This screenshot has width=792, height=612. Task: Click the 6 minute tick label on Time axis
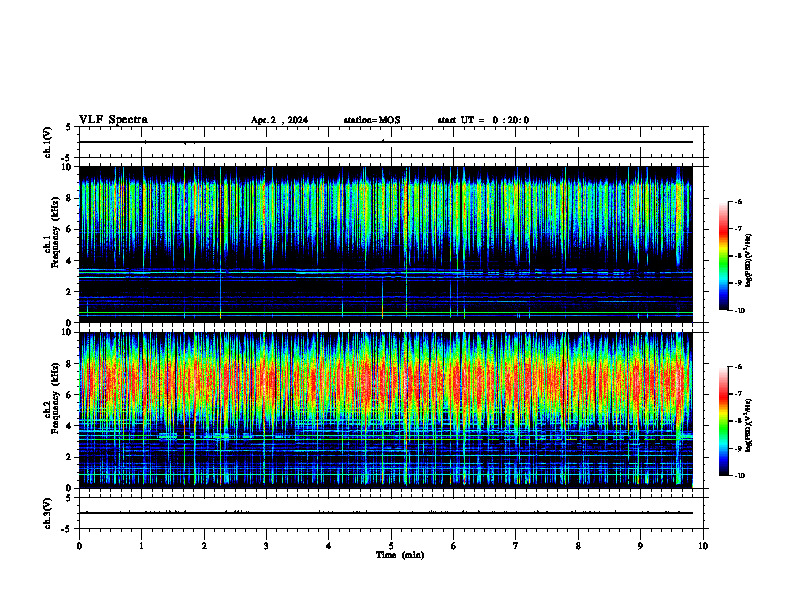453,546
